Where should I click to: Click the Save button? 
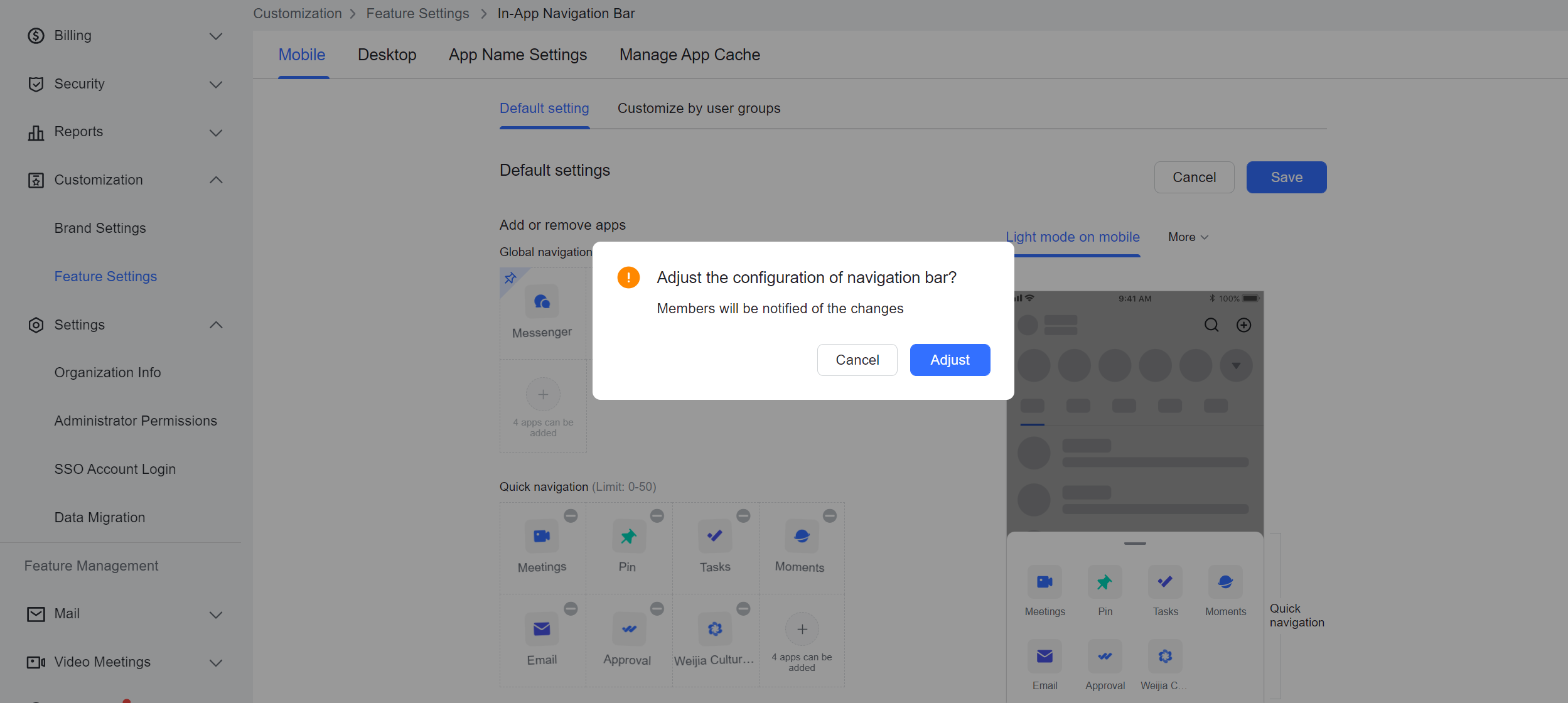[1286, 177]
